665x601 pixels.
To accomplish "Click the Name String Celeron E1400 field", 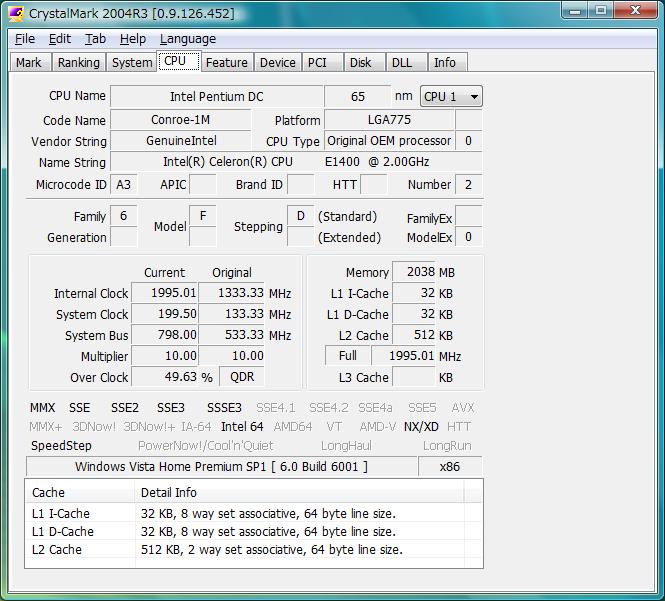I will (296, 162).
